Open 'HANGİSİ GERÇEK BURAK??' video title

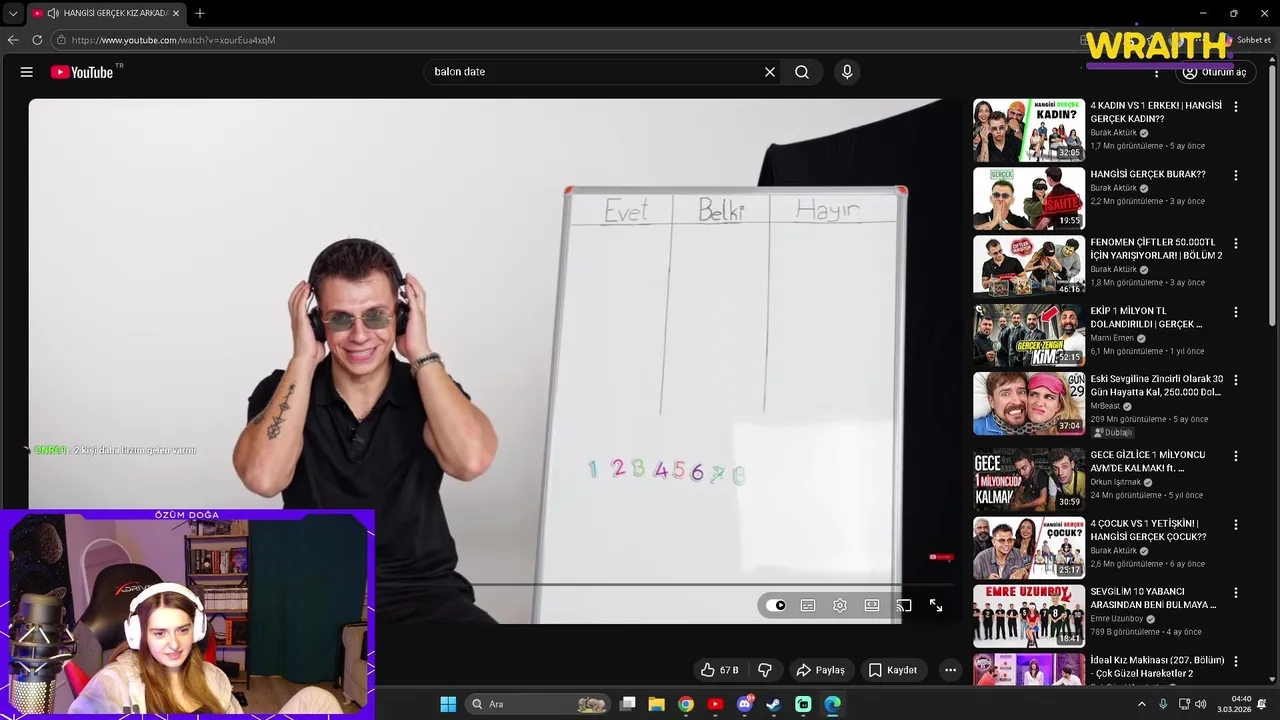(x=1147, y=174)
